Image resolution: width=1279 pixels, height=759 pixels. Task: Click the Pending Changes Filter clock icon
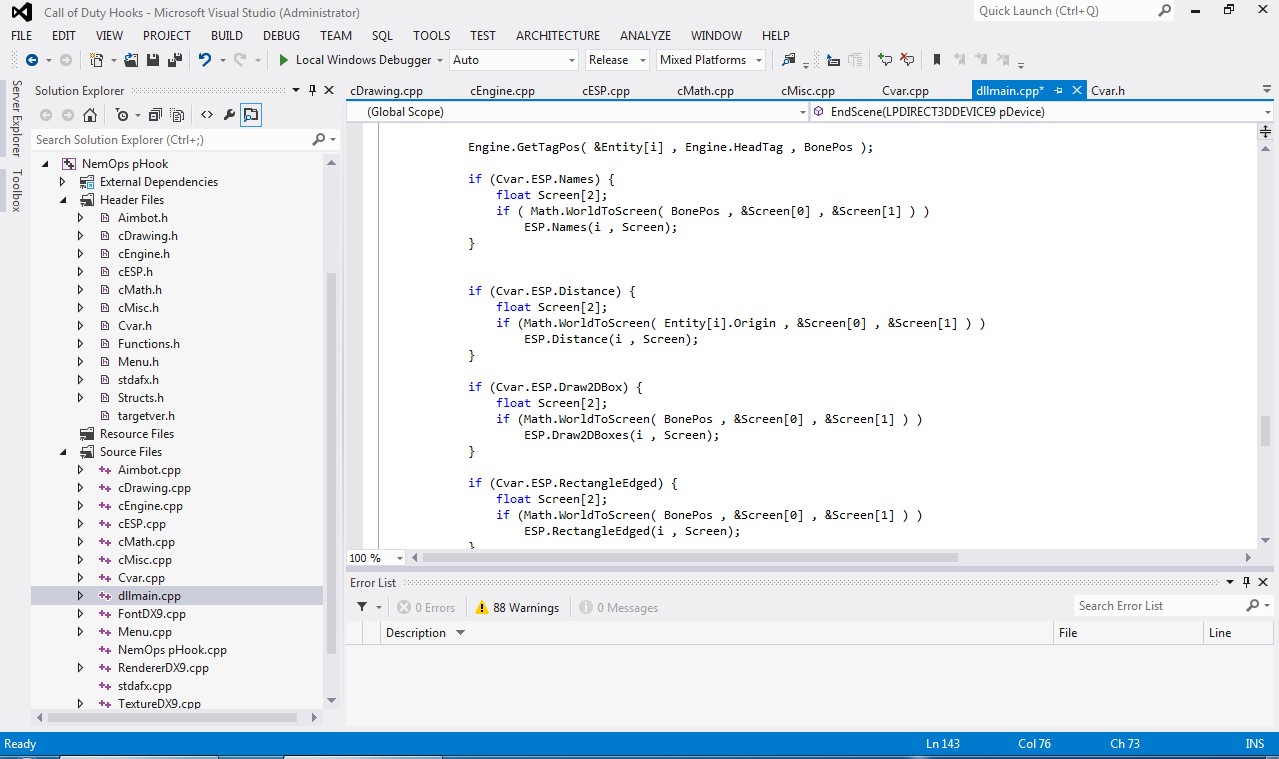tap(121, 115)
